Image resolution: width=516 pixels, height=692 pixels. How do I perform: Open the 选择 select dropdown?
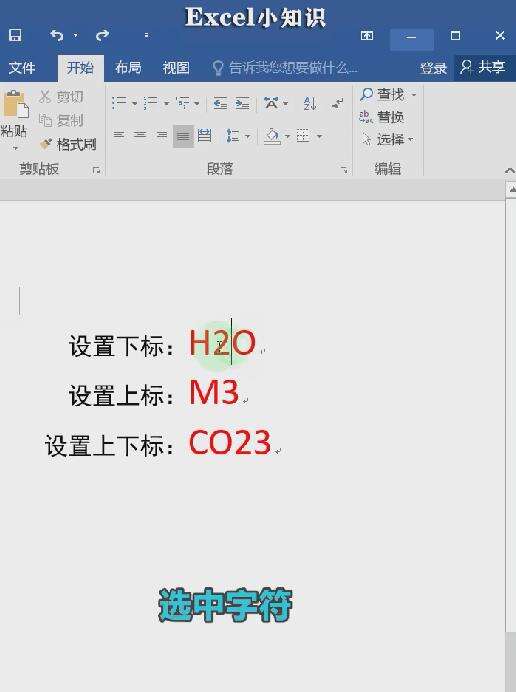coord(388,139)
